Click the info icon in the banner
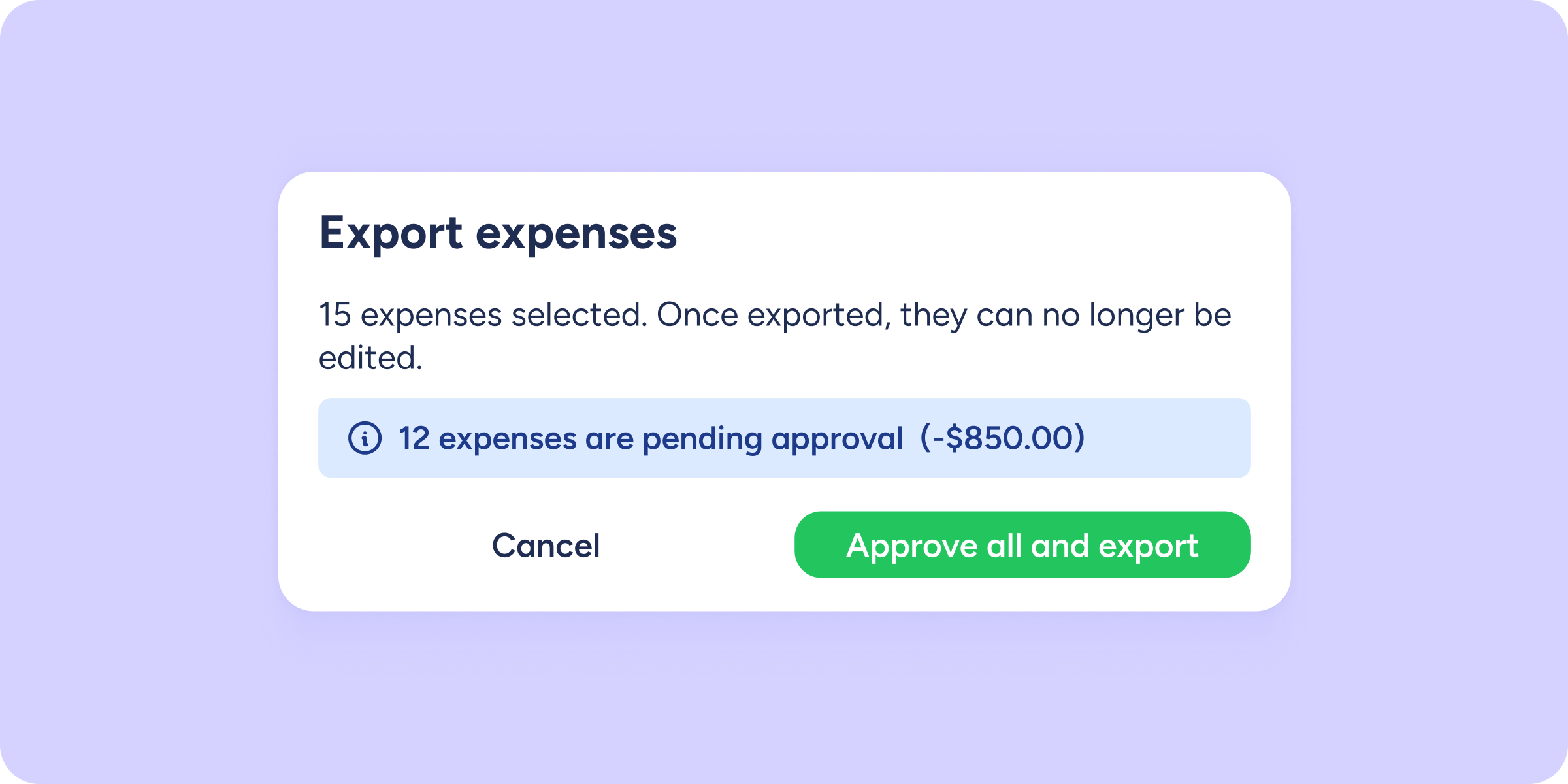Screen dimensions: 1568x784 (365, 438)
